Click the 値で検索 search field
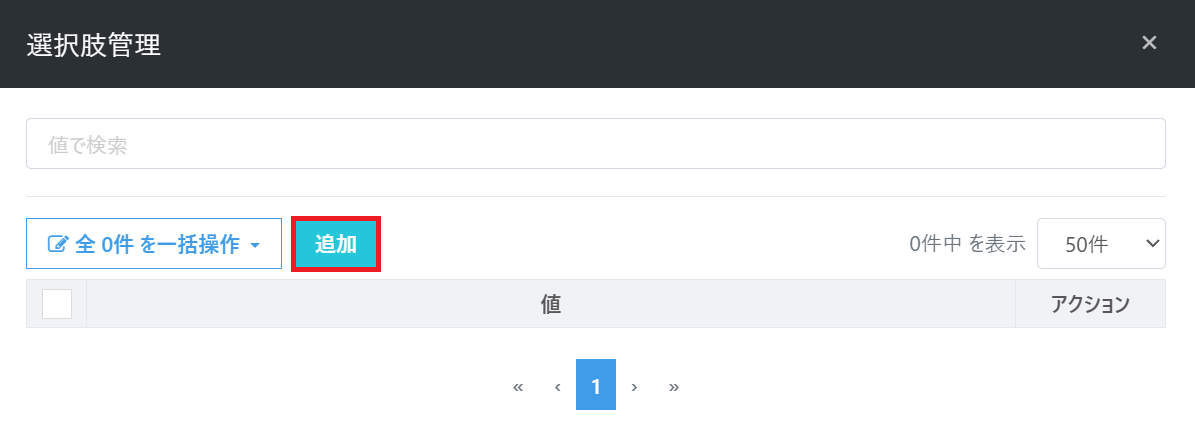 point(596,143)
